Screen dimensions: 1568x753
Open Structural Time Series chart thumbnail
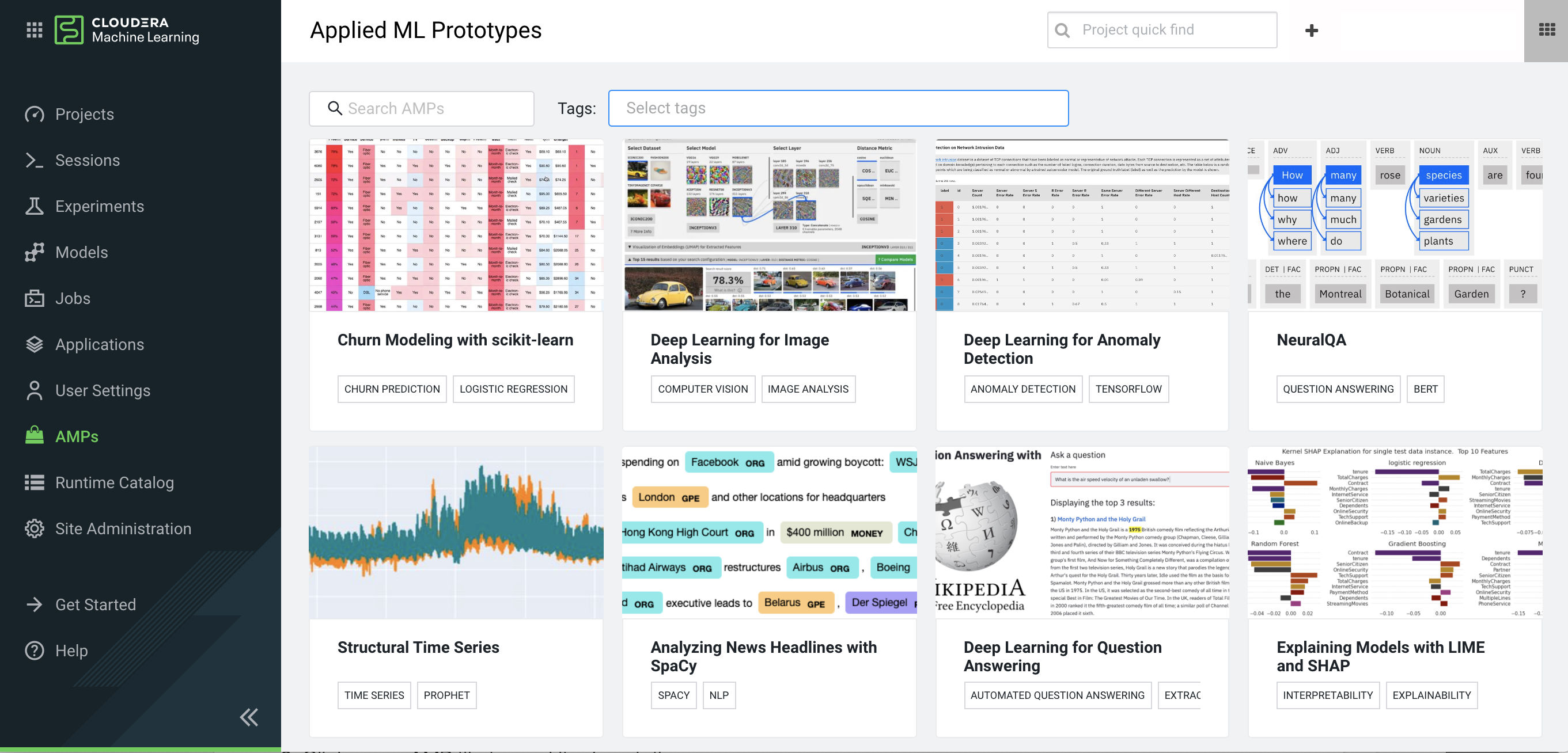click(x=456, y=533)
